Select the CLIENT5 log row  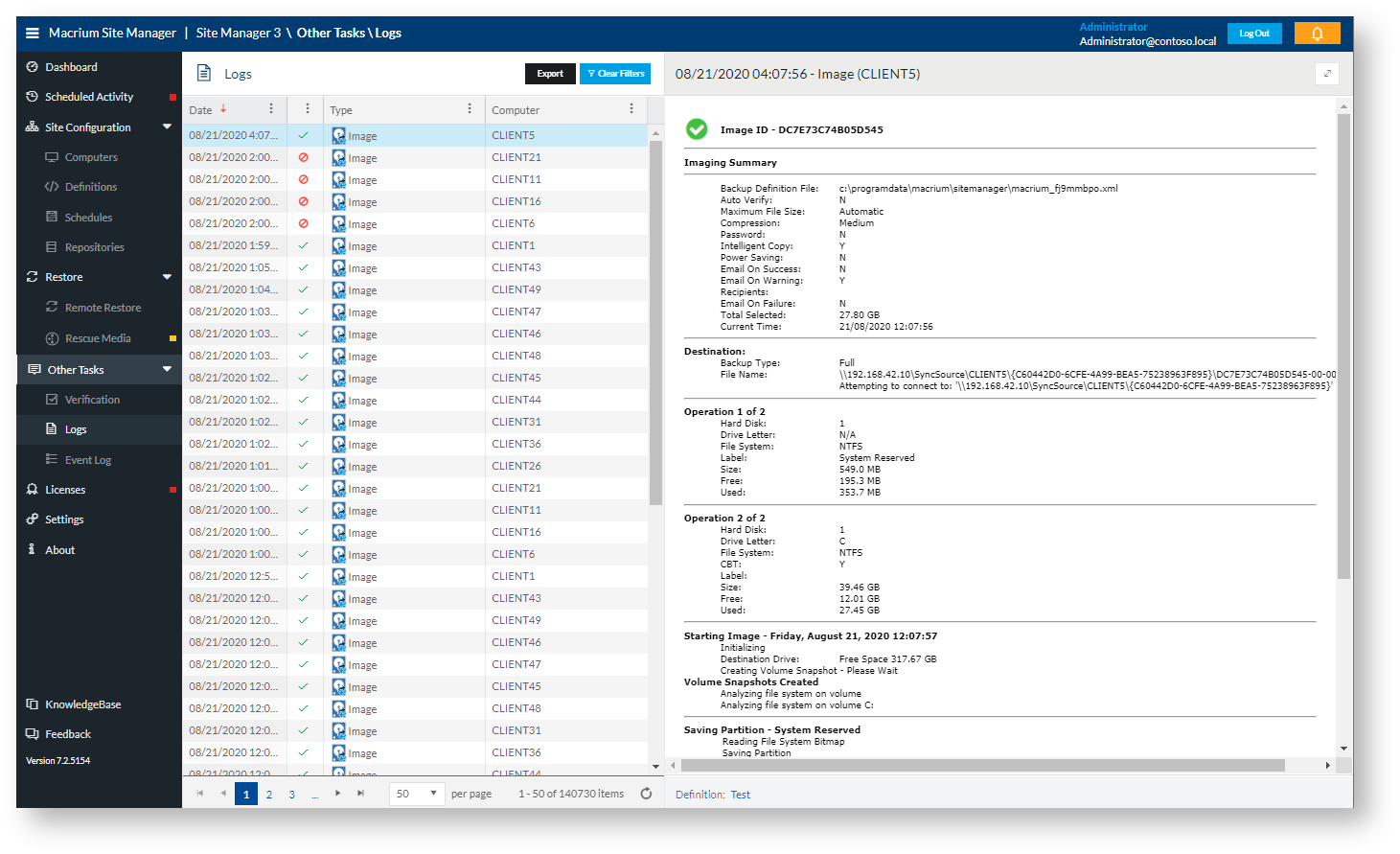415,135
